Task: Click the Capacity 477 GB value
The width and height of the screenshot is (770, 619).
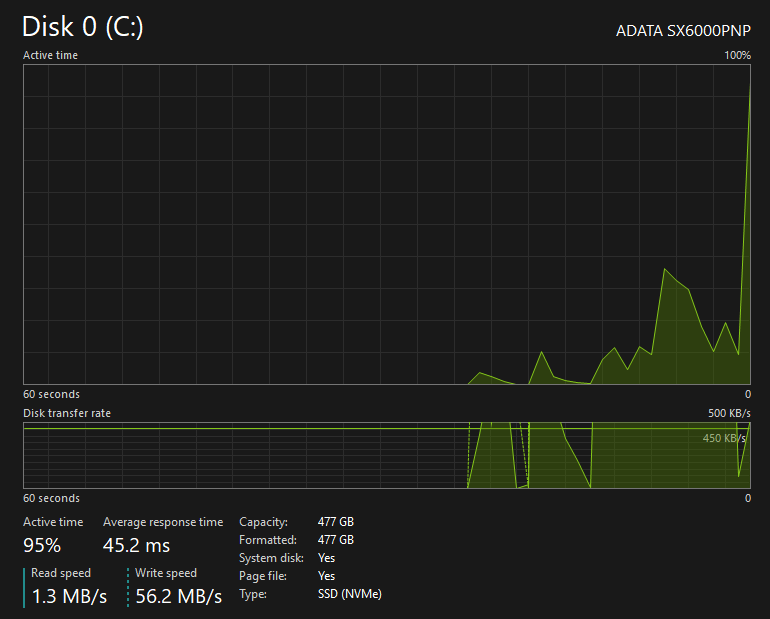Action: click(x=336, y=522)
